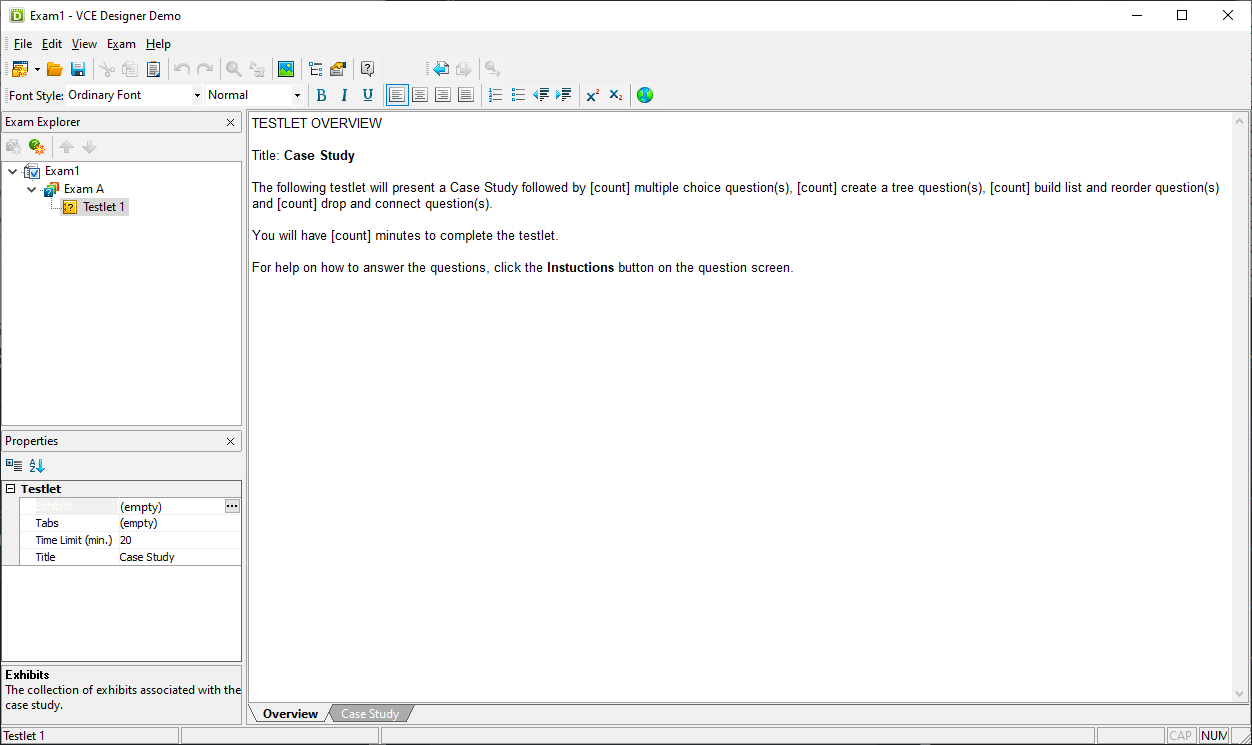Apply Subscript formatting
Viewport: 1252px width, 745px height.
[x=616, y=95]
